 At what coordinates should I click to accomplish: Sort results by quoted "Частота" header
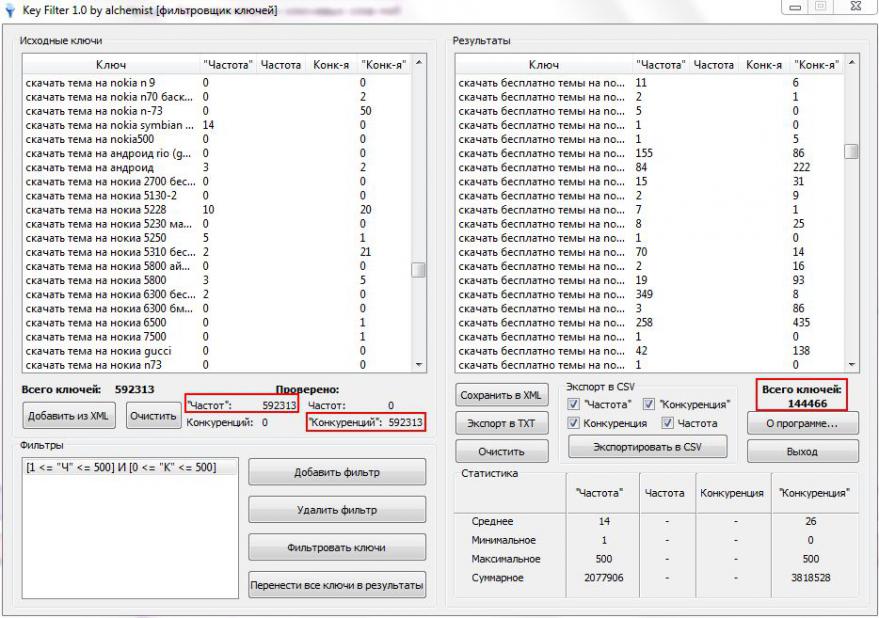660,64
